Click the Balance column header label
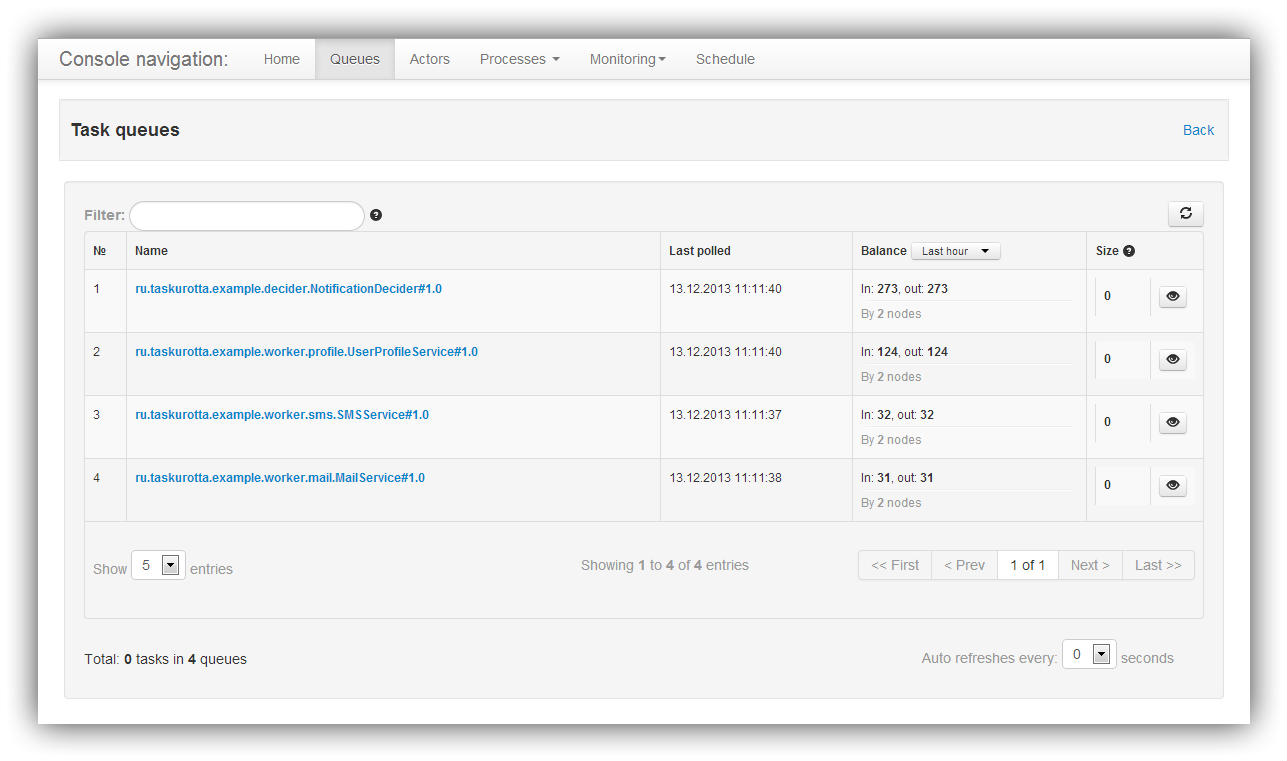This screenshot has height=761, width=1287. point(884,251)
